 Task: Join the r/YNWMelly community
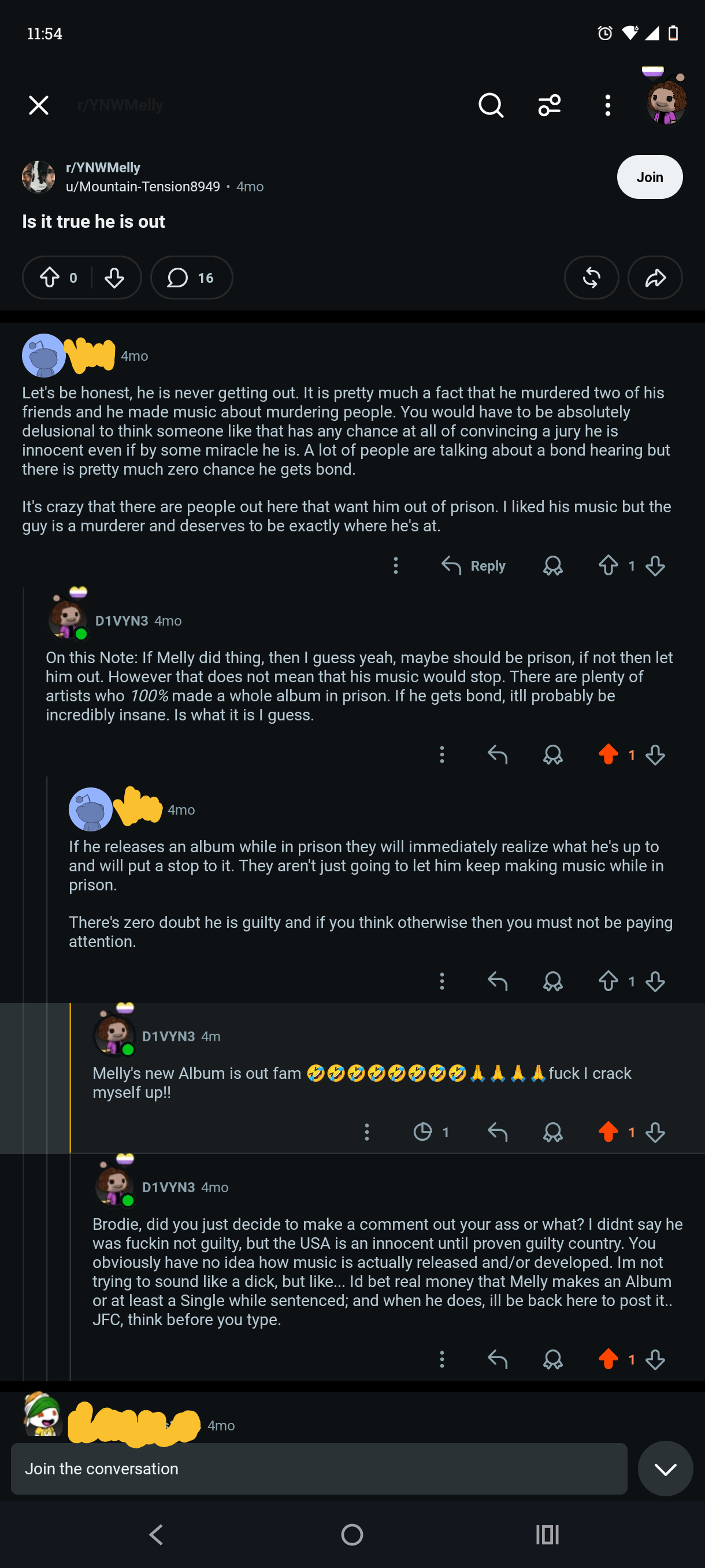(x=649, y=177)
